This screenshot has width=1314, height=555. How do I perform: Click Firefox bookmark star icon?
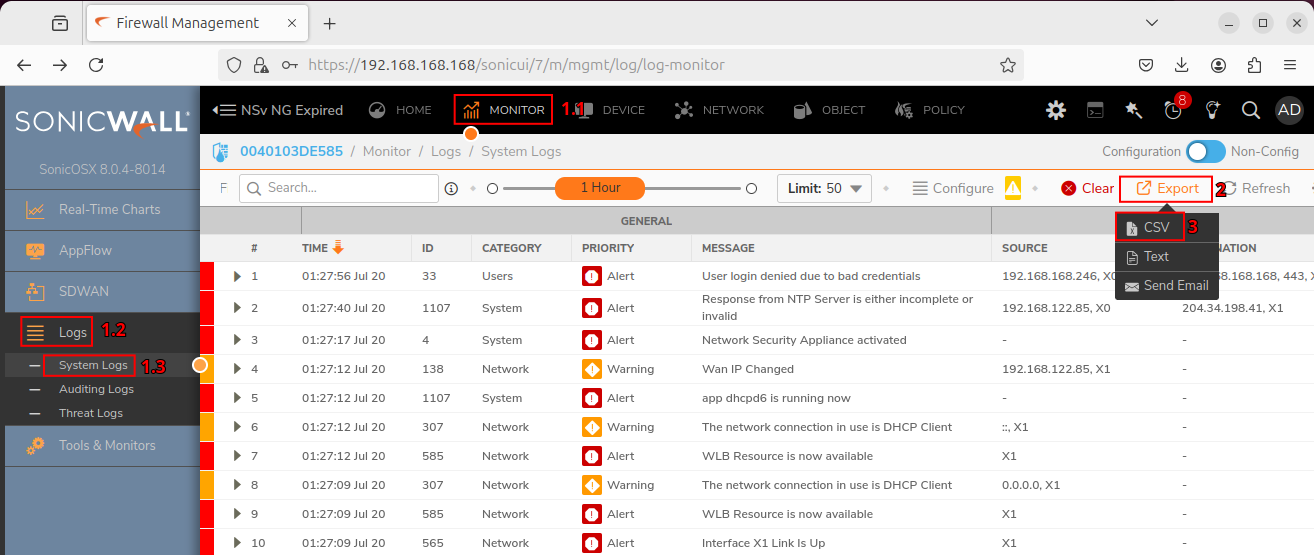[1008, 65]
